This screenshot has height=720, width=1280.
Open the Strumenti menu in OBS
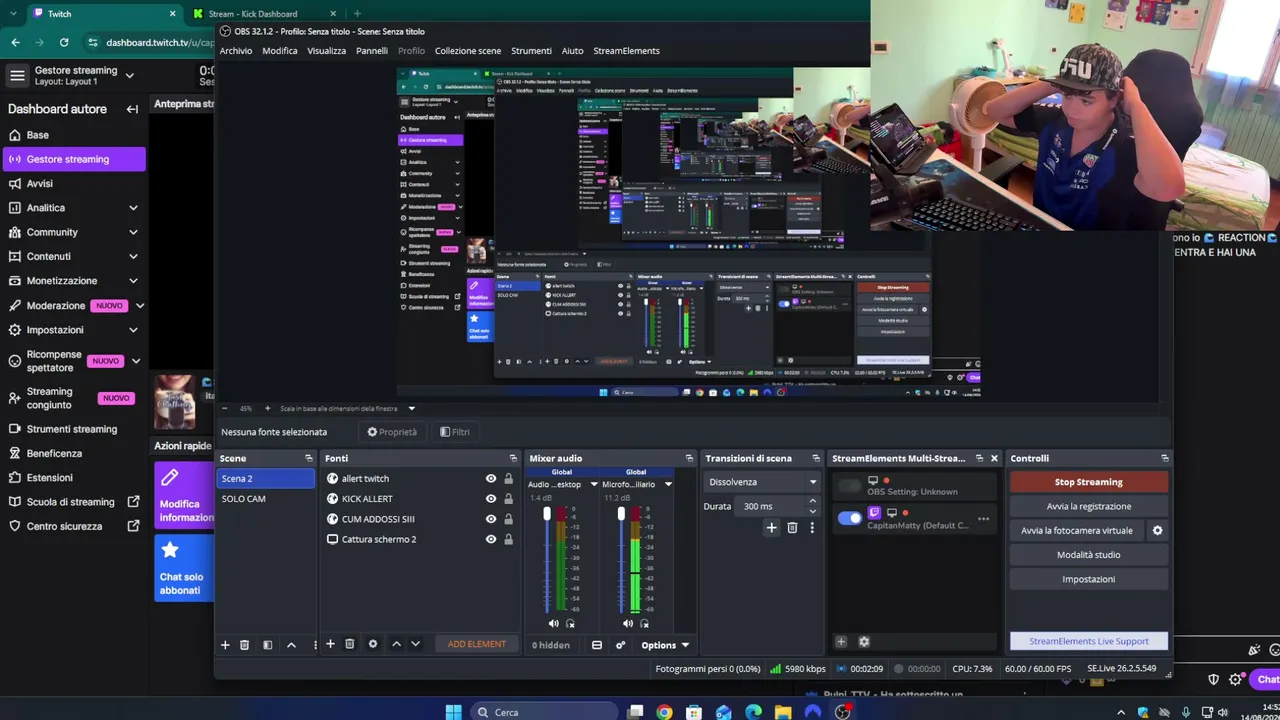coord(531,51)
